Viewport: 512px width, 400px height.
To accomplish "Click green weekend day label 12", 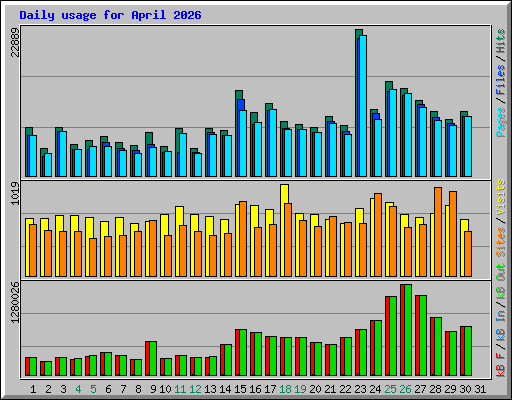I will 195,389.
